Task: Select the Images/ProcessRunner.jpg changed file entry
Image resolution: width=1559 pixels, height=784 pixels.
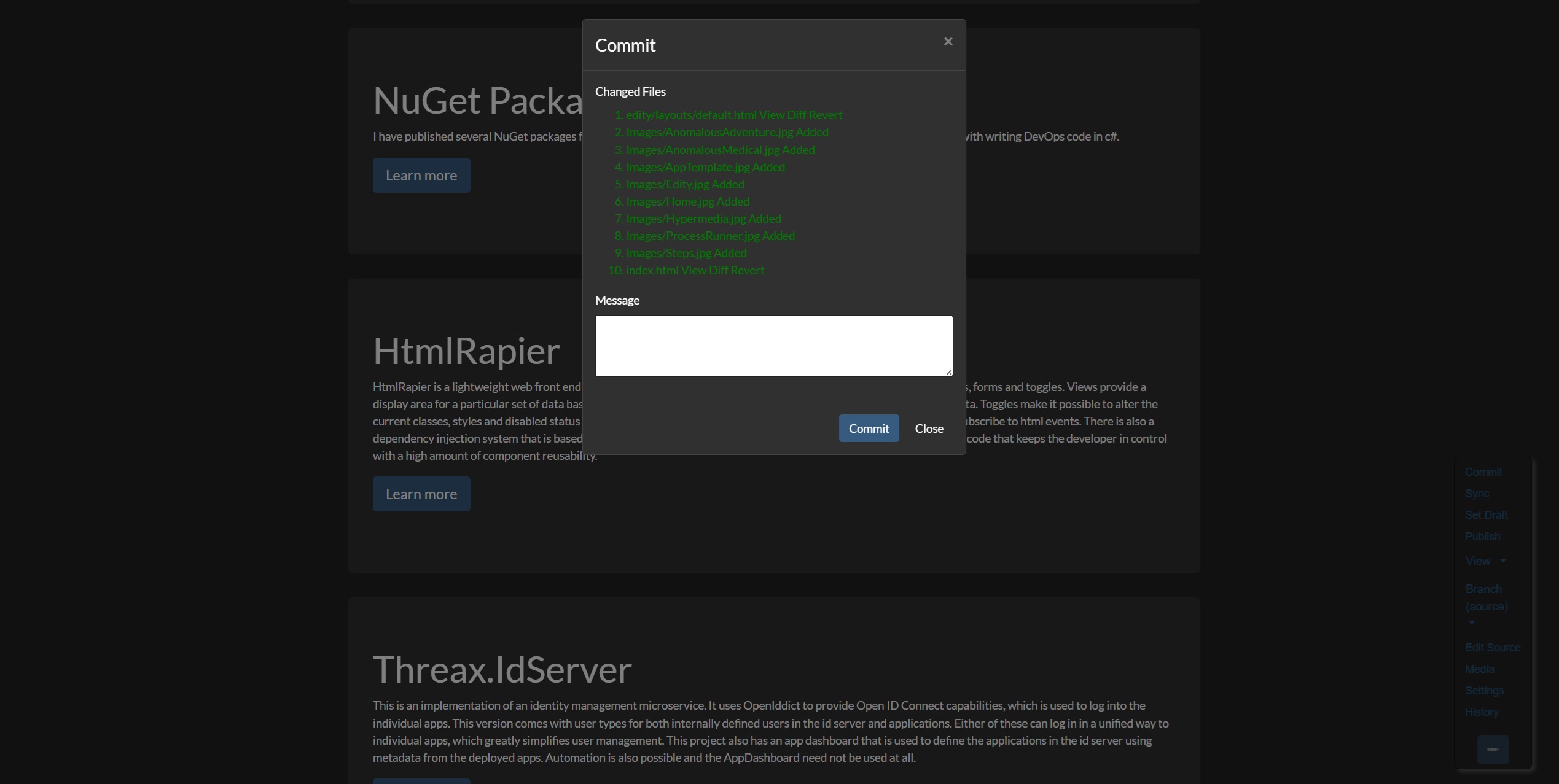Action: coord(692,236)
